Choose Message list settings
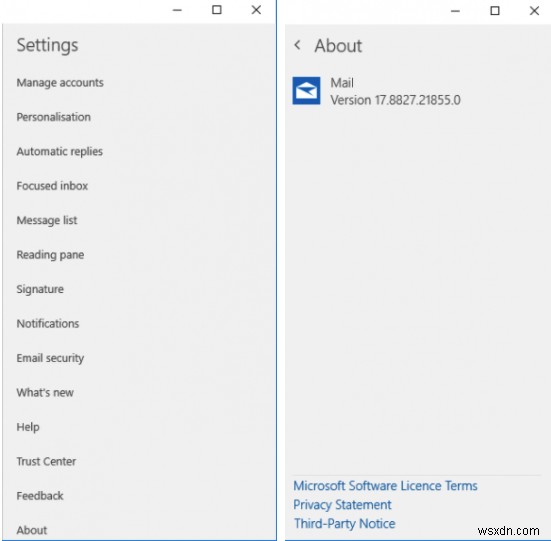 tap(47, 220)
